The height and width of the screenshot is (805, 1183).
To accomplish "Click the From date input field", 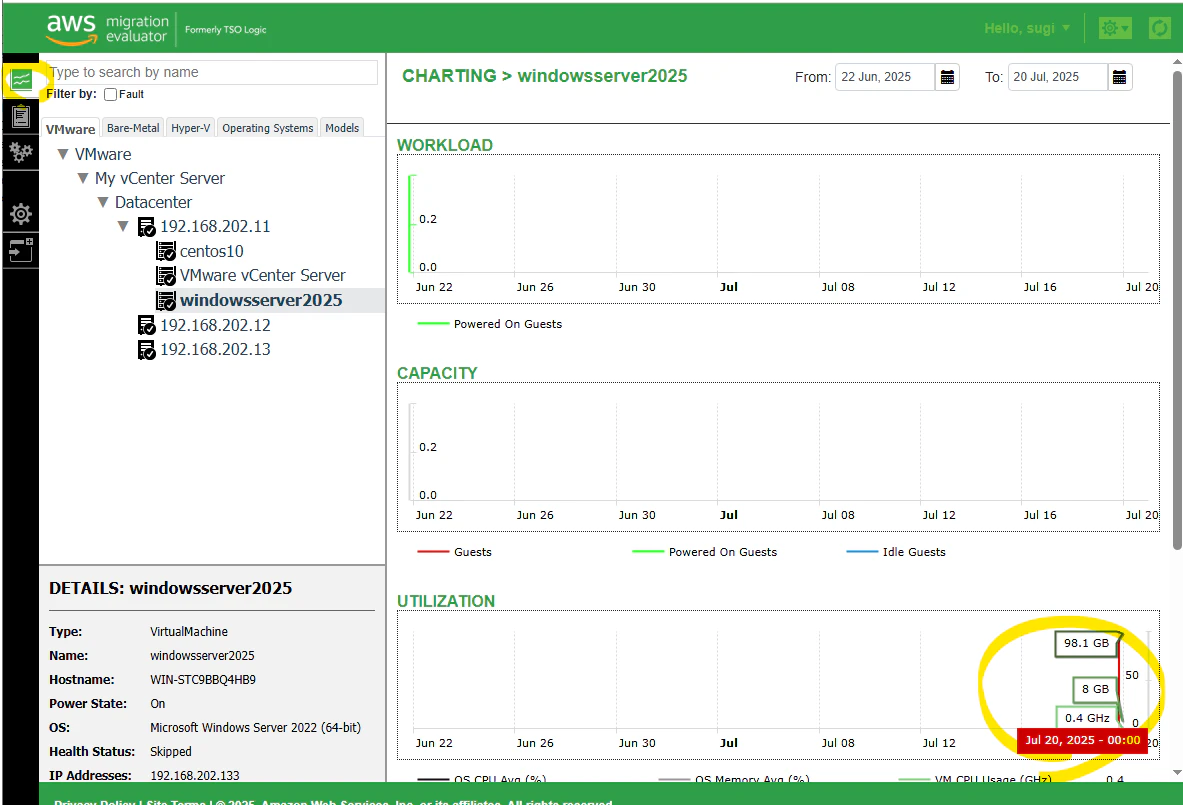I will [885, 77].
